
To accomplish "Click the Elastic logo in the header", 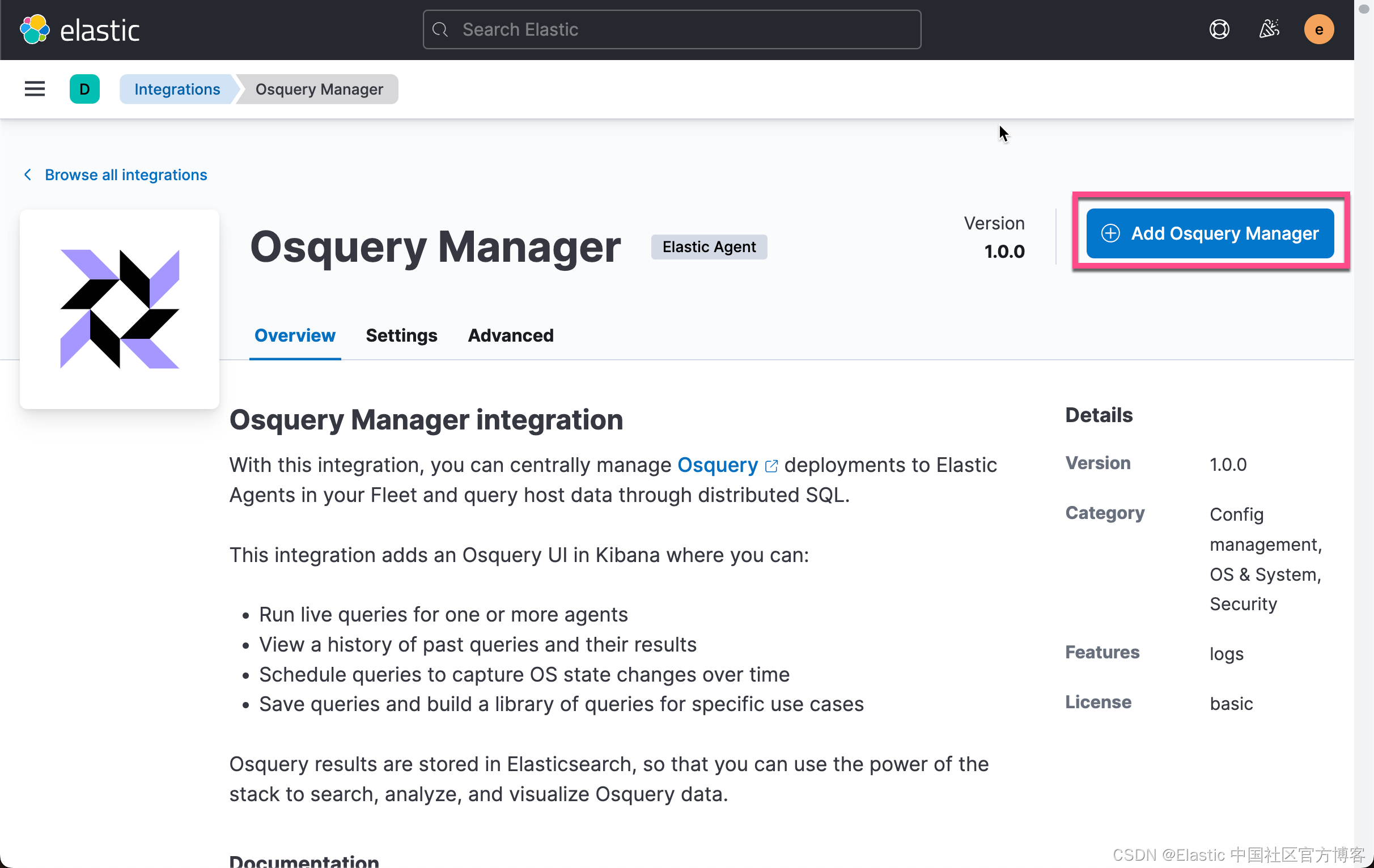I will (x=80, y=29).
